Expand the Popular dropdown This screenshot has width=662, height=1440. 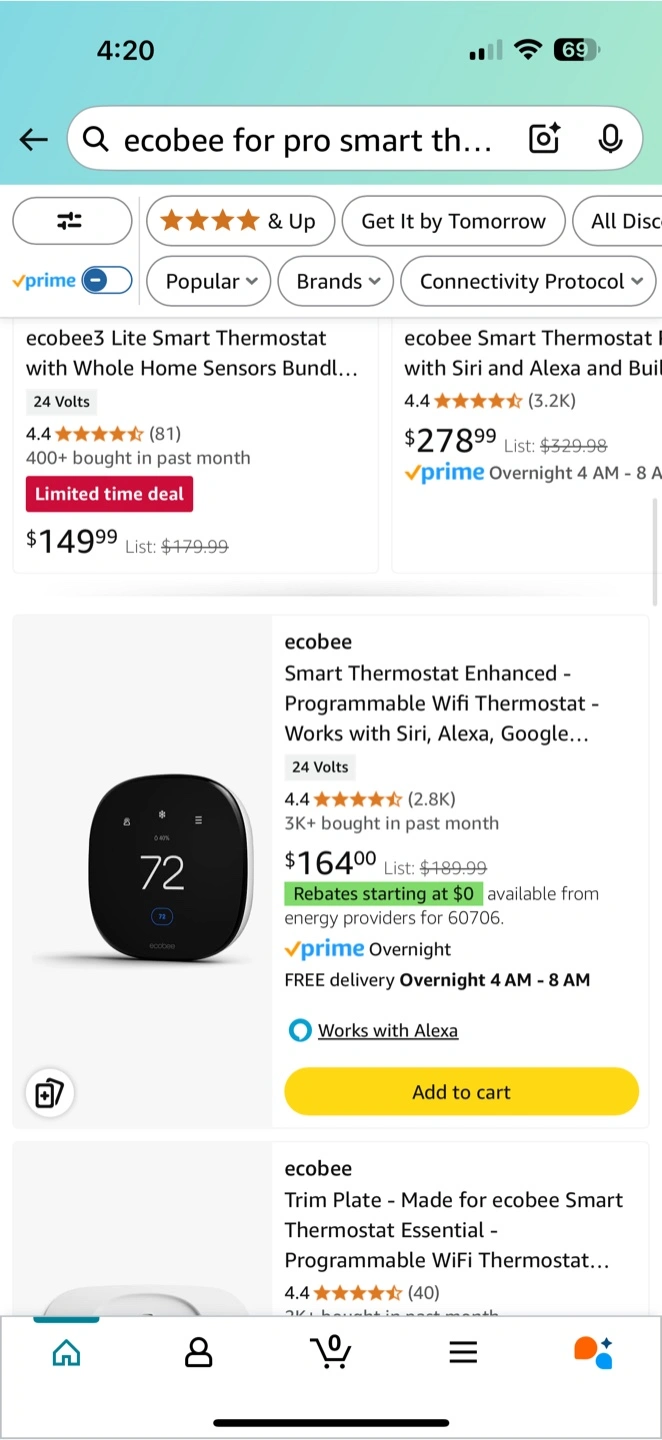(x=211, y=281)
